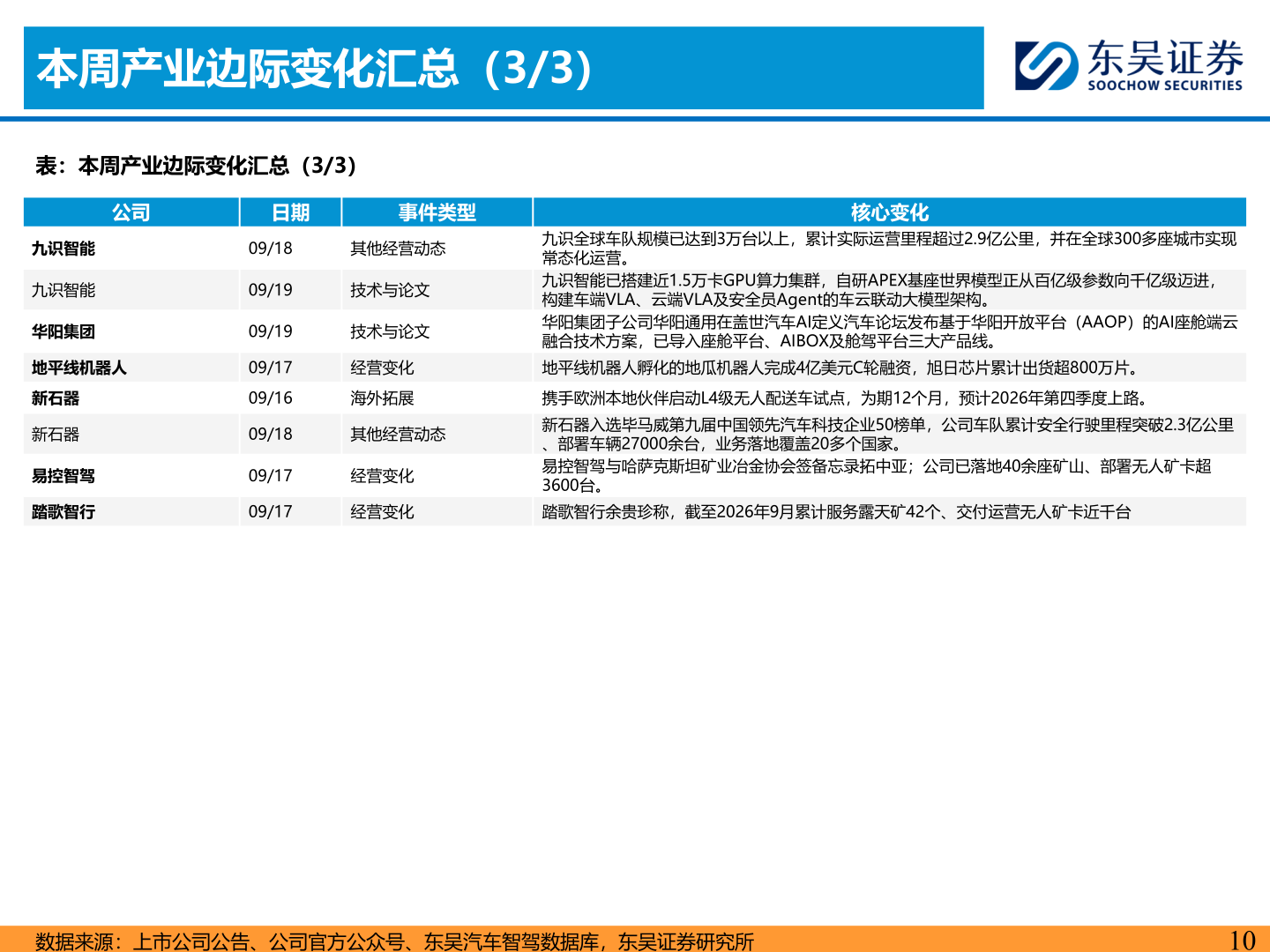Click the 踏歌智行 company cell
1270x952 pixels.
coord(63,512)
